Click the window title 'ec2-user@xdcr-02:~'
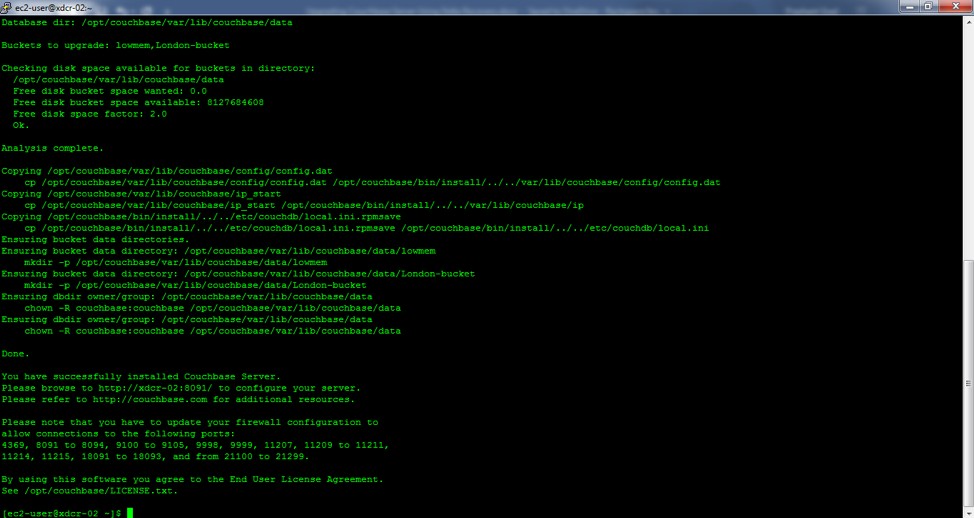 click(53, 8)
